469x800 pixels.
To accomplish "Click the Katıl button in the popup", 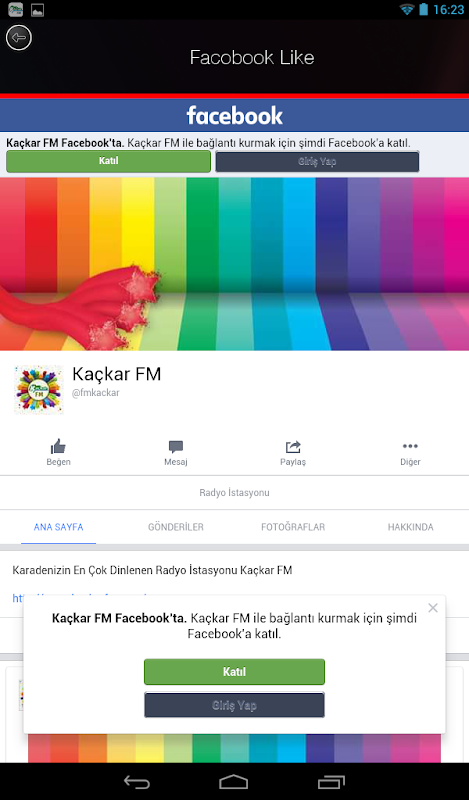I will (234, 671).
